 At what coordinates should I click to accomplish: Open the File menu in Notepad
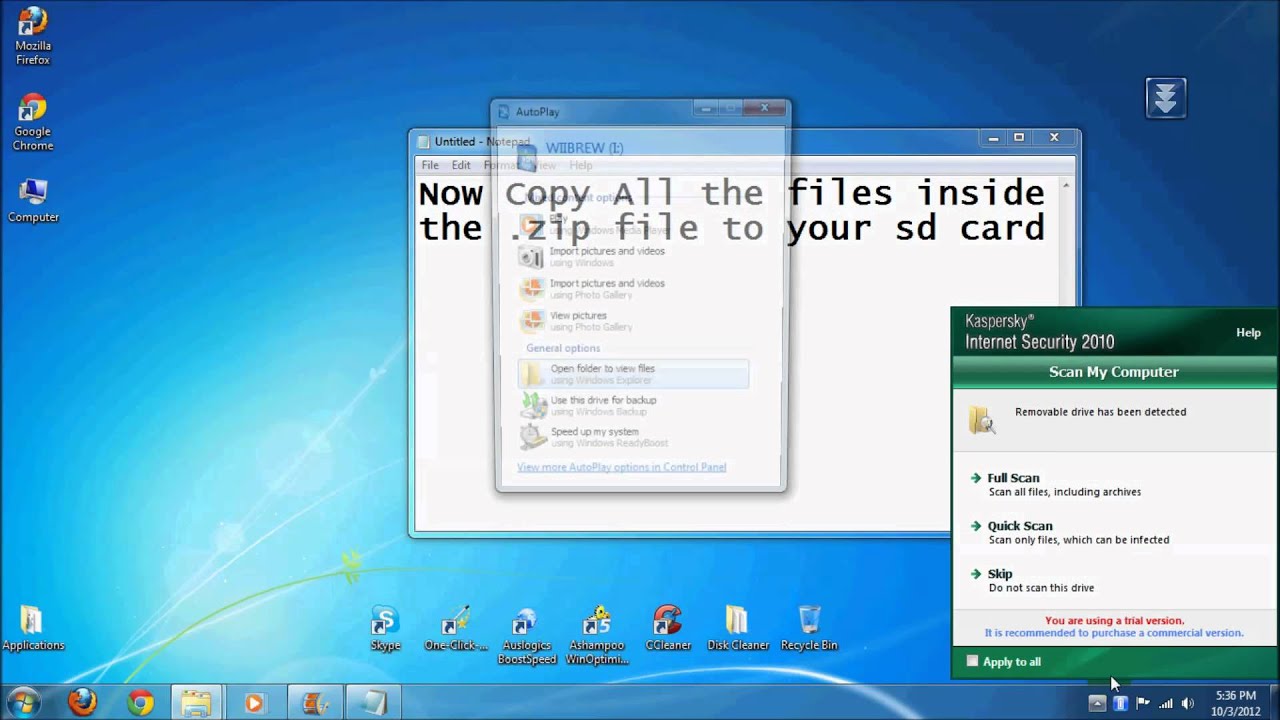coord(430,165)
